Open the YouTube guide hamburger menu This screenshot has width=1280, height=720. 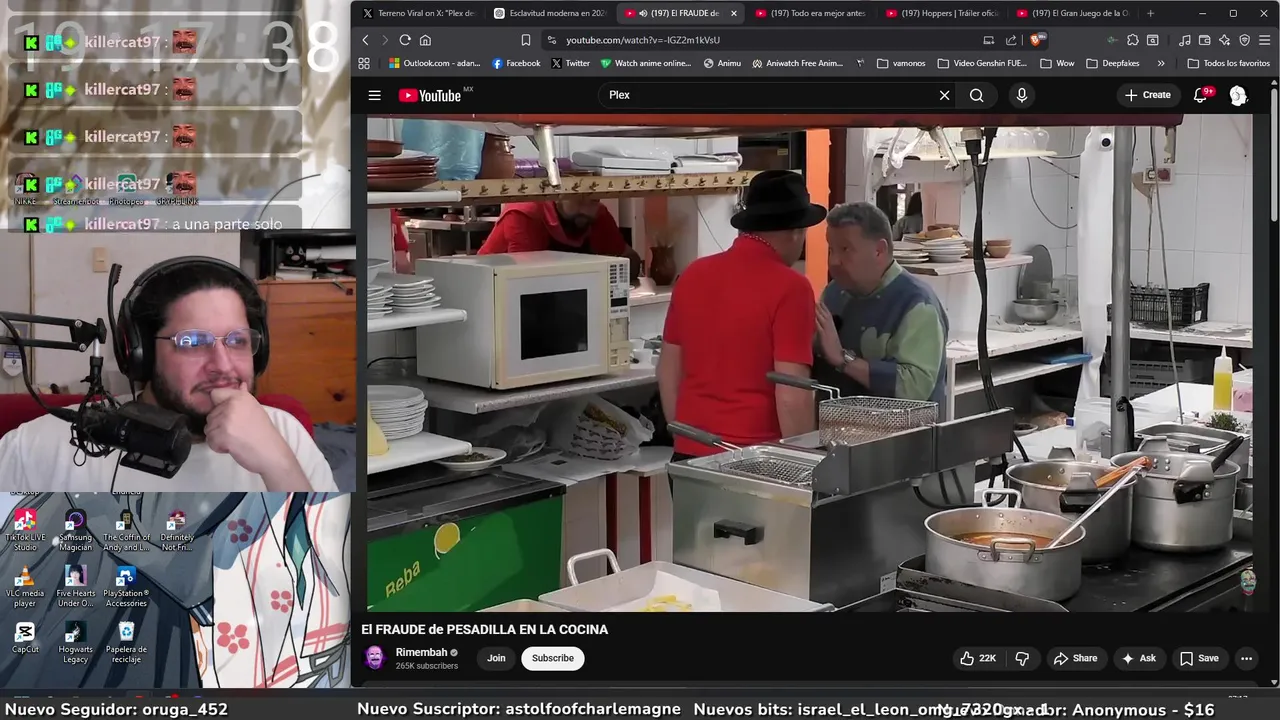[374, 95]
